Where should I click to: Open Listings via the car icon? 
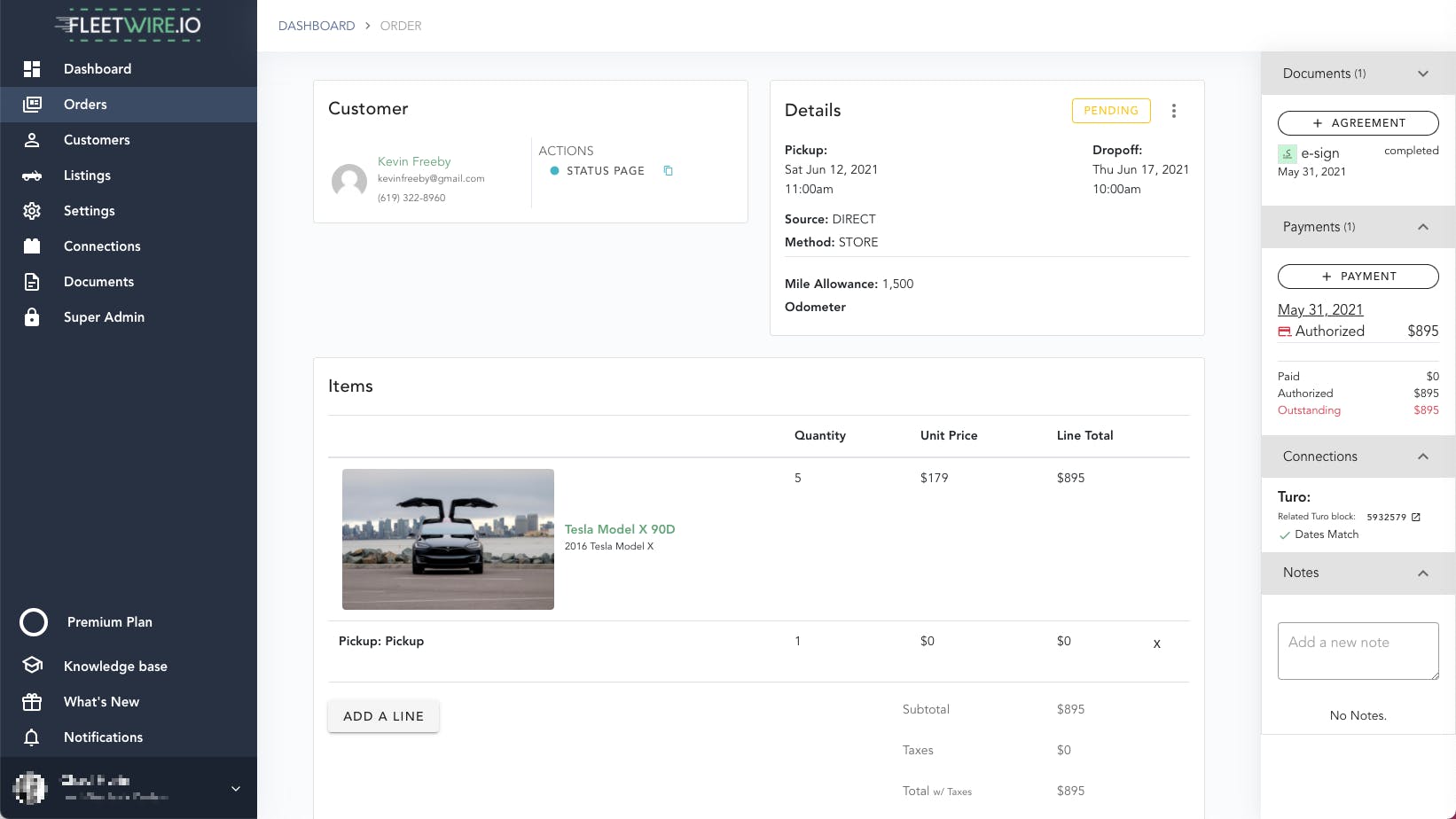pos(32,175)
